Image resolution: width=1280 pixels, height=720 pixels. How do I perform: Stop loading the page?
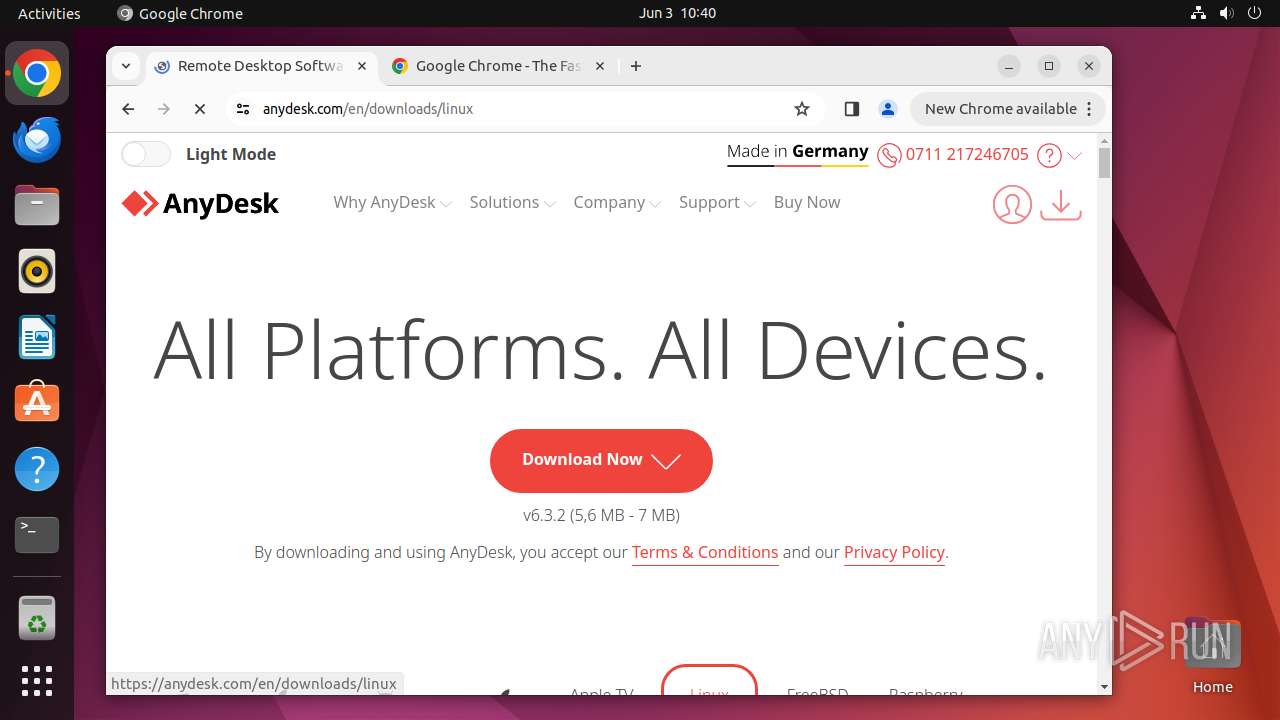(x=200, y=109)
